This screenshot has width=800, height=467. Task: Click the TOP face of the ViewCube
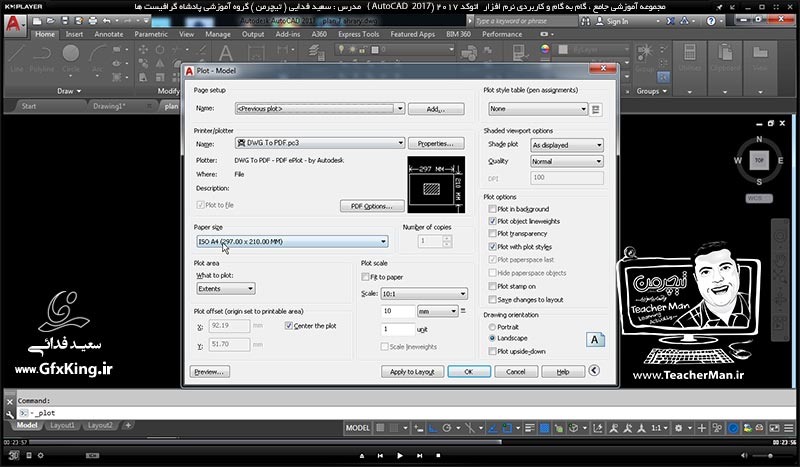pos(759,160)
